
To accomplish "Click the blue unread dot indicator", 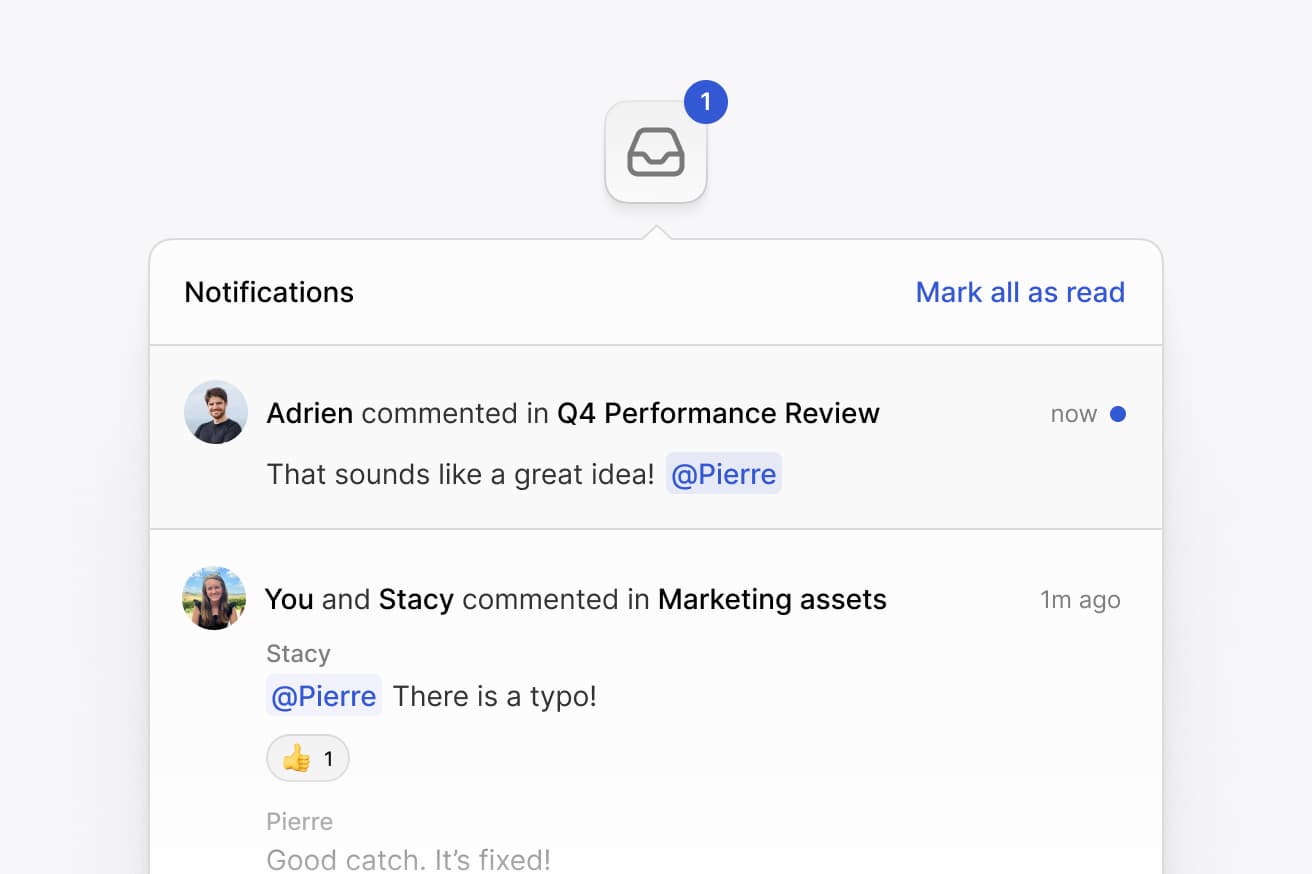I will tap(1118, 414).
